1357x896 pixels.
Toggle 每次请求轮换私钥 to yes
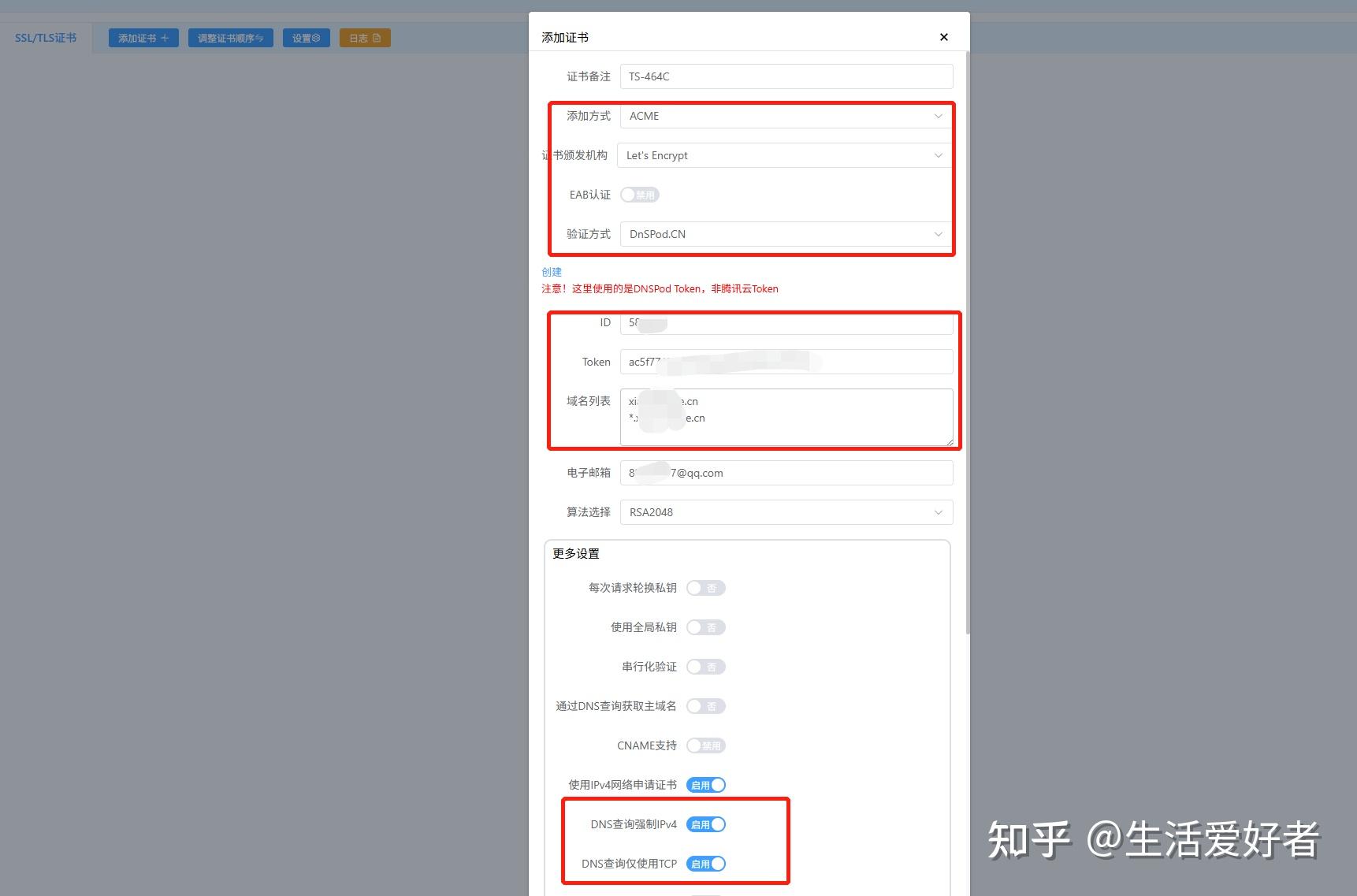705,588
